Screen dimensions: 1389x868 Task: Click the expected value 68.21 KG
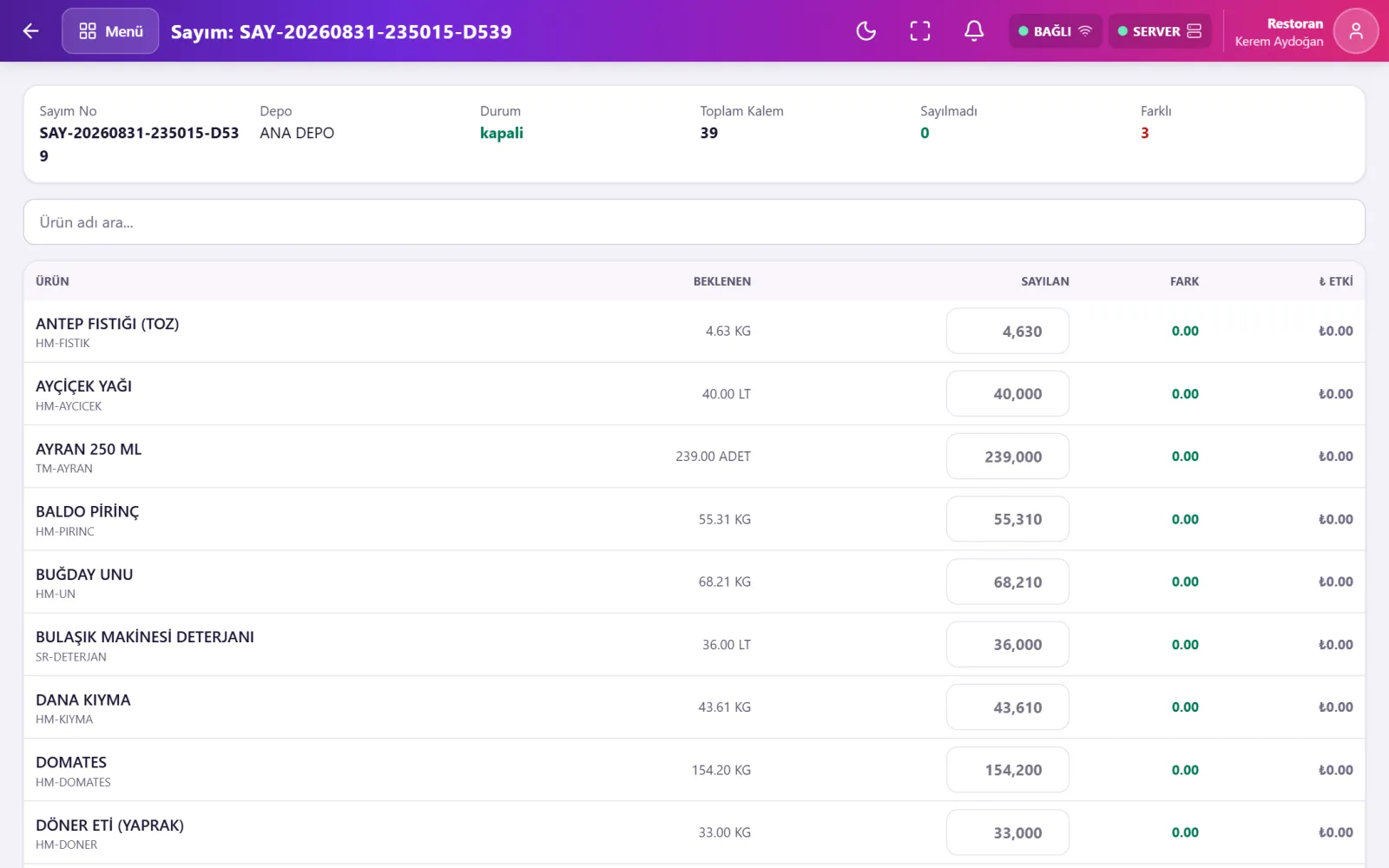pyautogui.click(x=724, y=582)
